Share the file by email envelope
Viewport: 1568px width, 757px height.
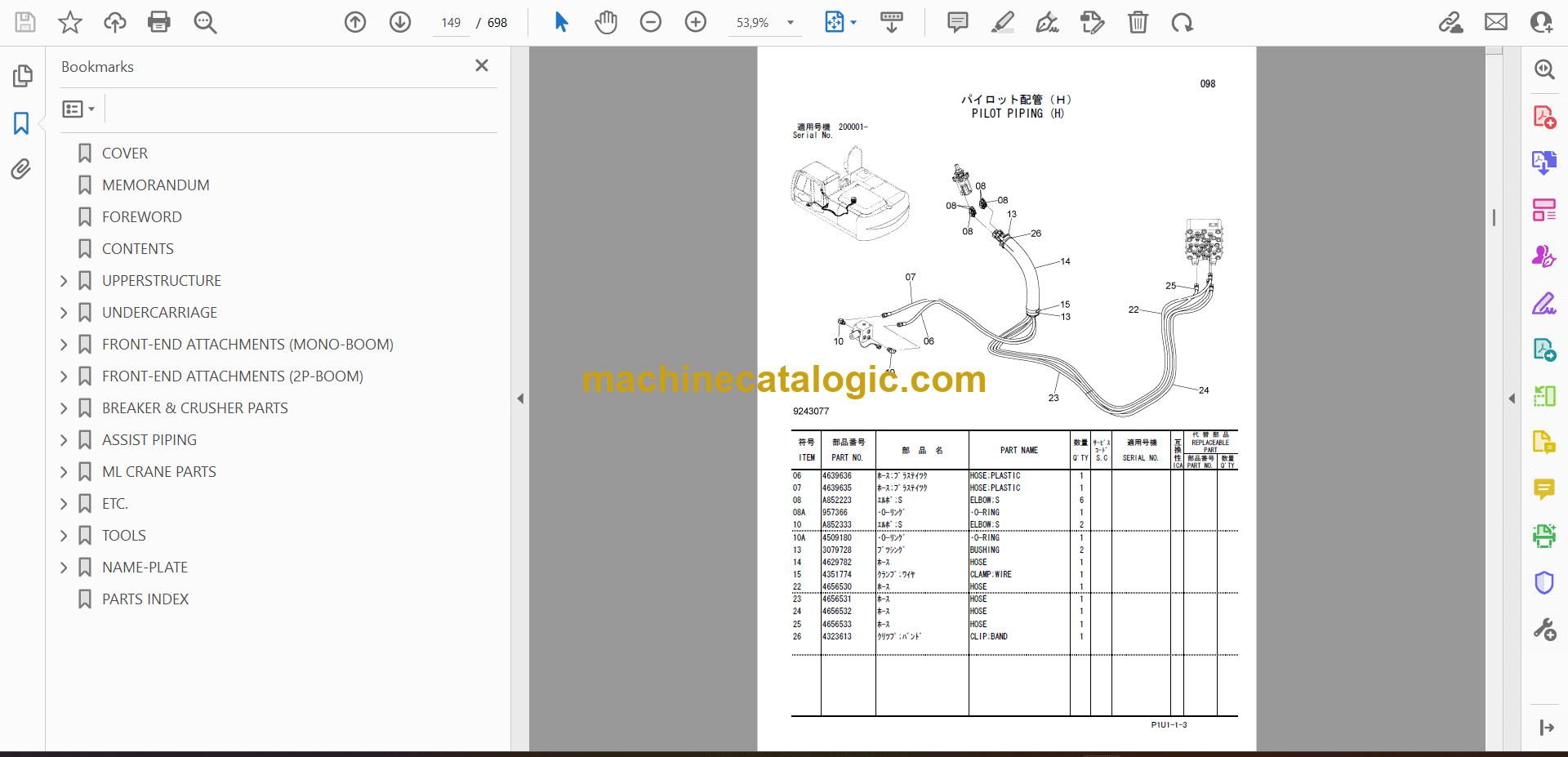click(x=1496, y=22)
